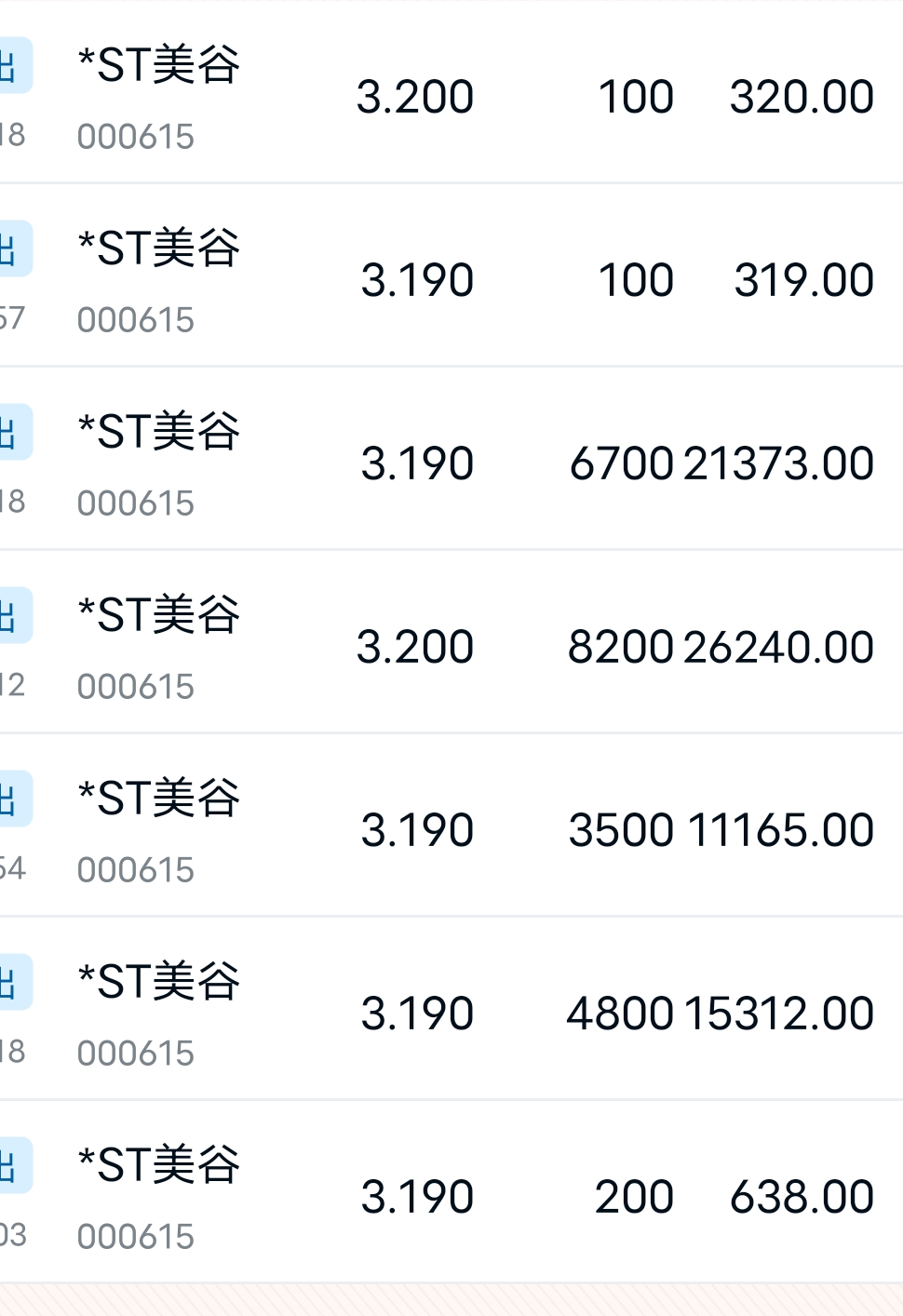Tap the sell badge beside the 320.00 trade
903x1316 pixels.
click(14, 66)
